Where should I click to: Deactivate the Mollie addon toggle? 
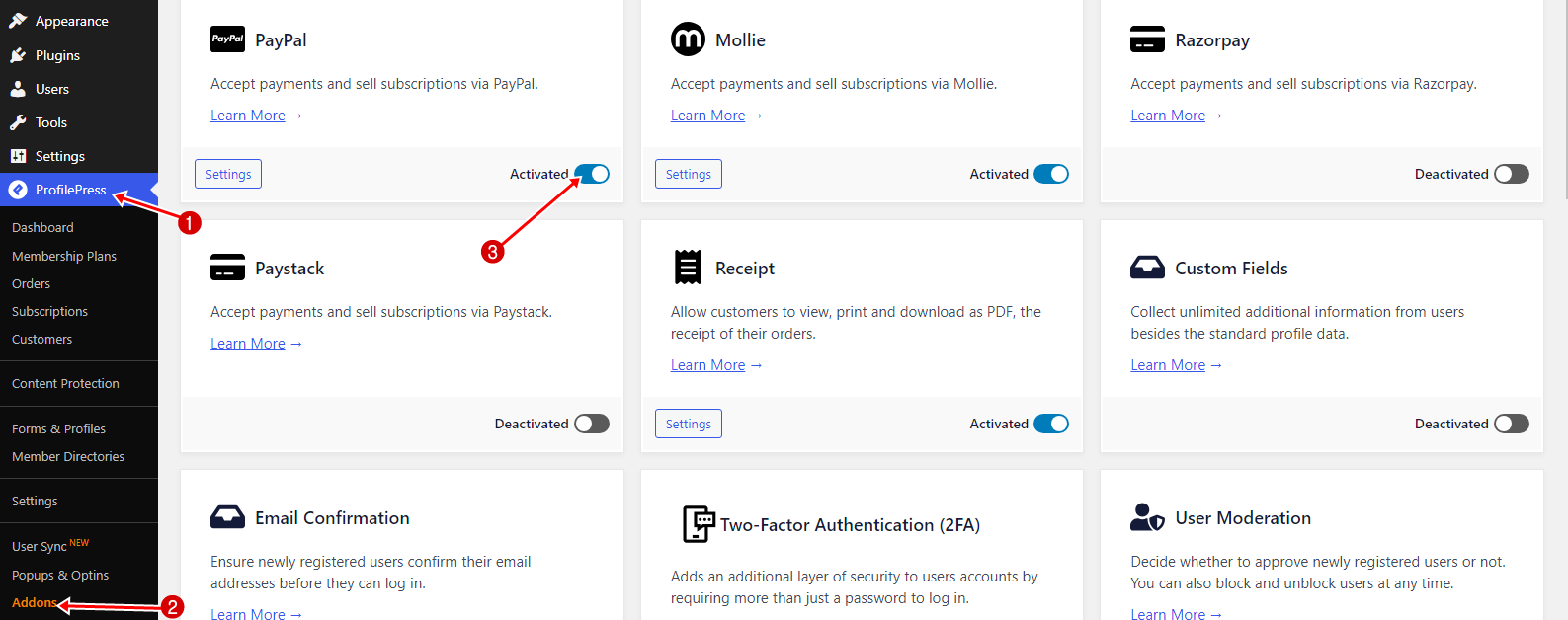click(x=1051, y=174)
